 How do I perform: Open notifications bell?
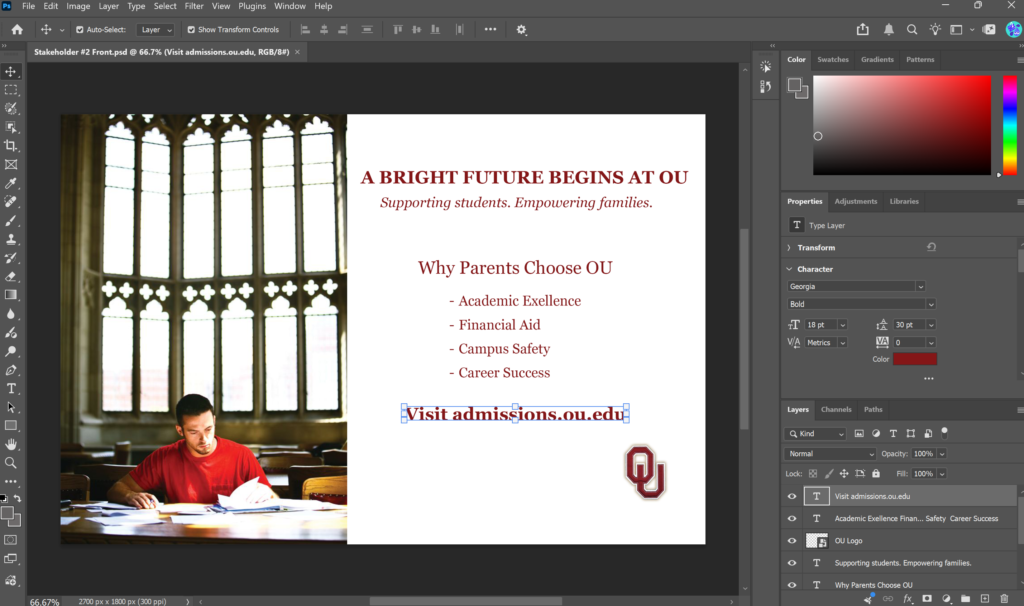tap(889, 29)
